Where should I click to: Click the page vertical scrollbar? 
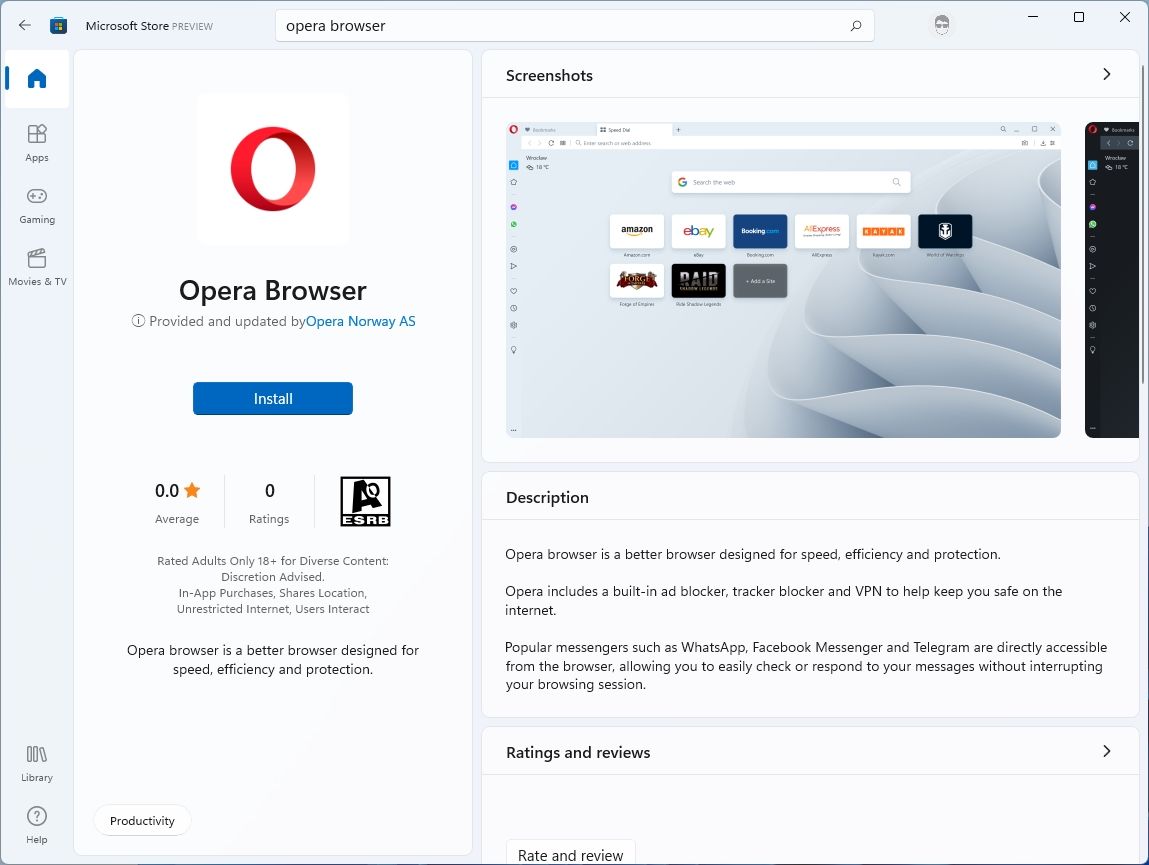[1142, 224]
